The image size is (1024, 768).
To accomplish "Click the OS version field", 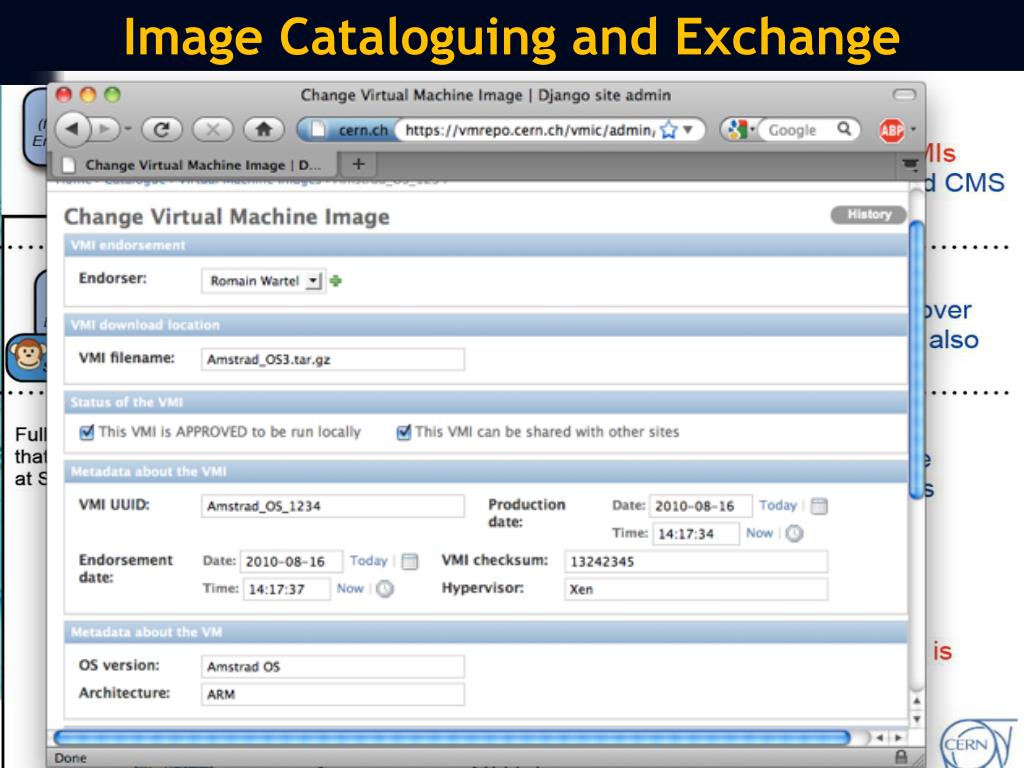I will click(333, 667).
